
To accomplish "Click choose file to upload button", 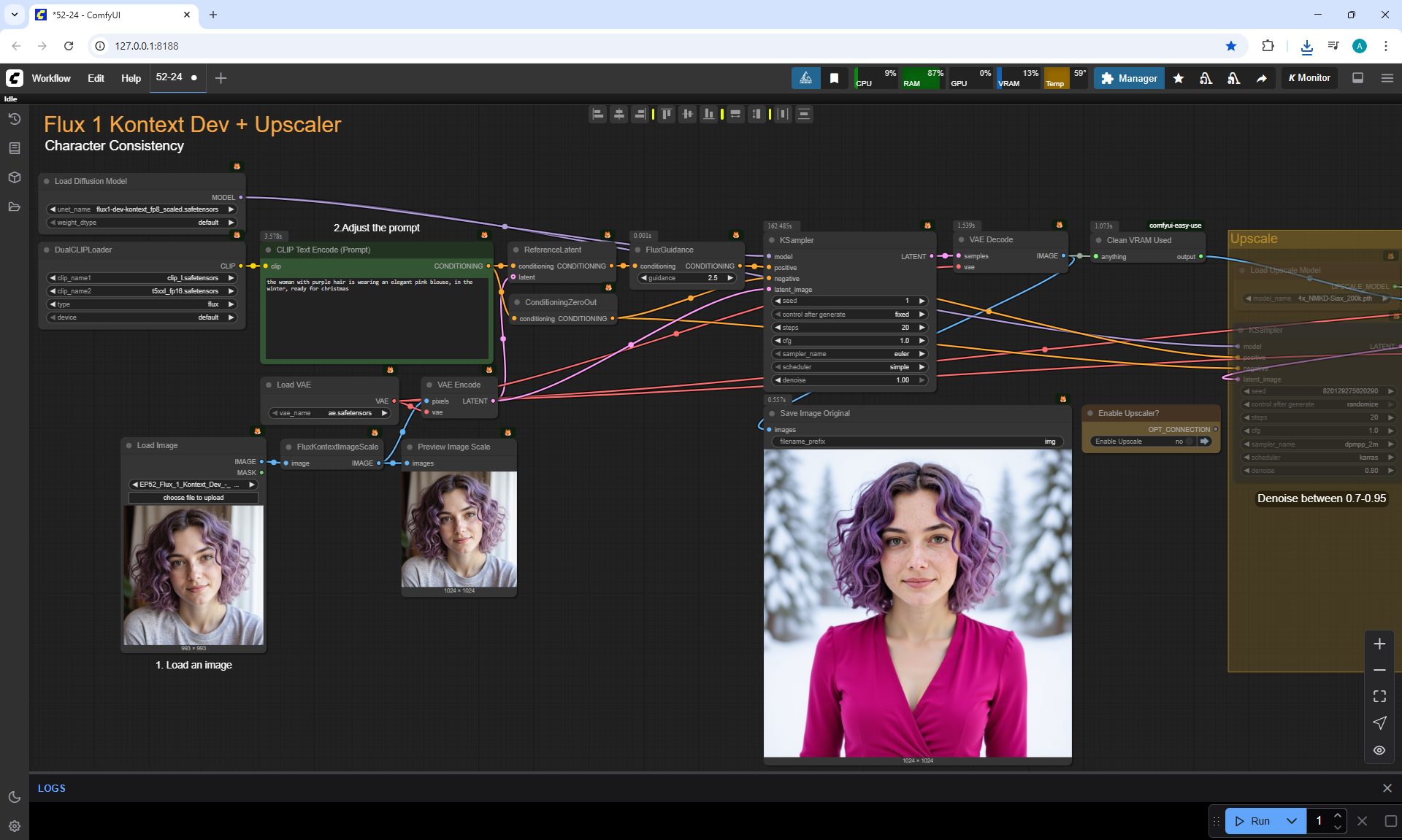I will pyautogui.click(x=194, y=498).
